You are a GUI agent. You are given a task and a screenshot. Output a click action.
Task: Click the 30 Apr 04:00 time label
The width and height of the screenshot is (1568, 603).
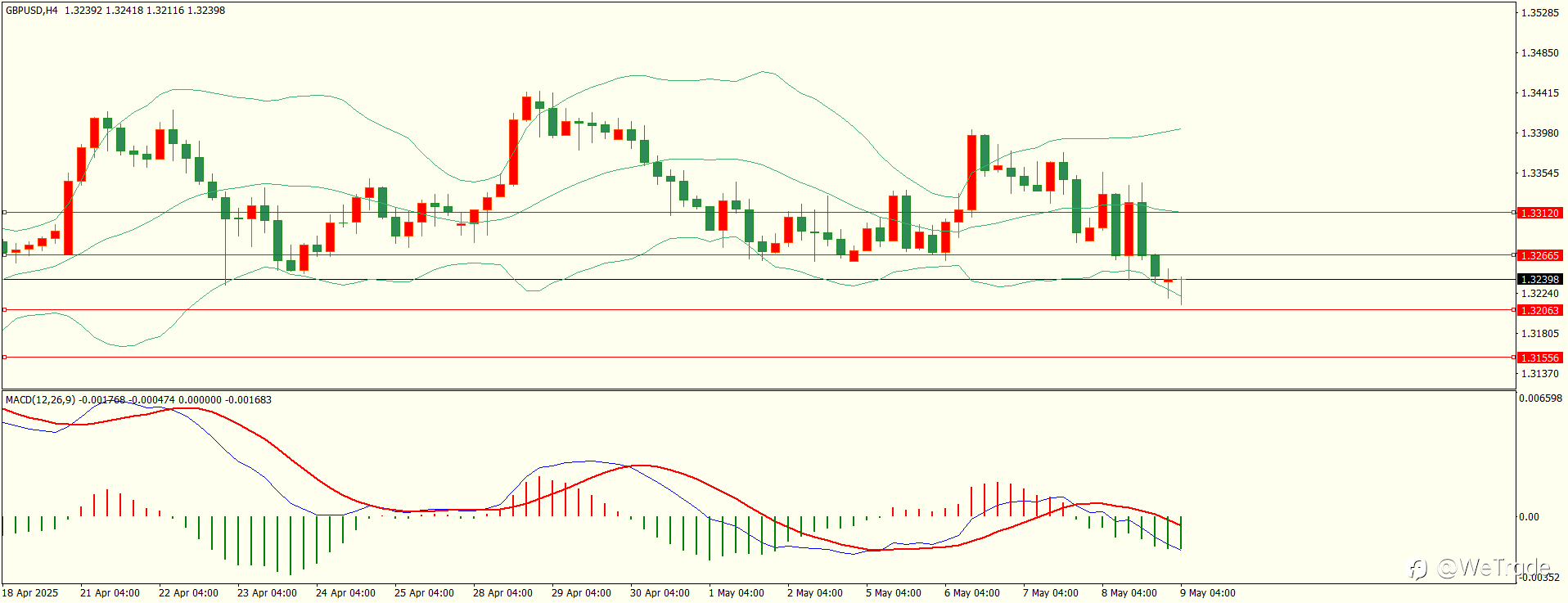pyautogui.click(x=660, y=592)
